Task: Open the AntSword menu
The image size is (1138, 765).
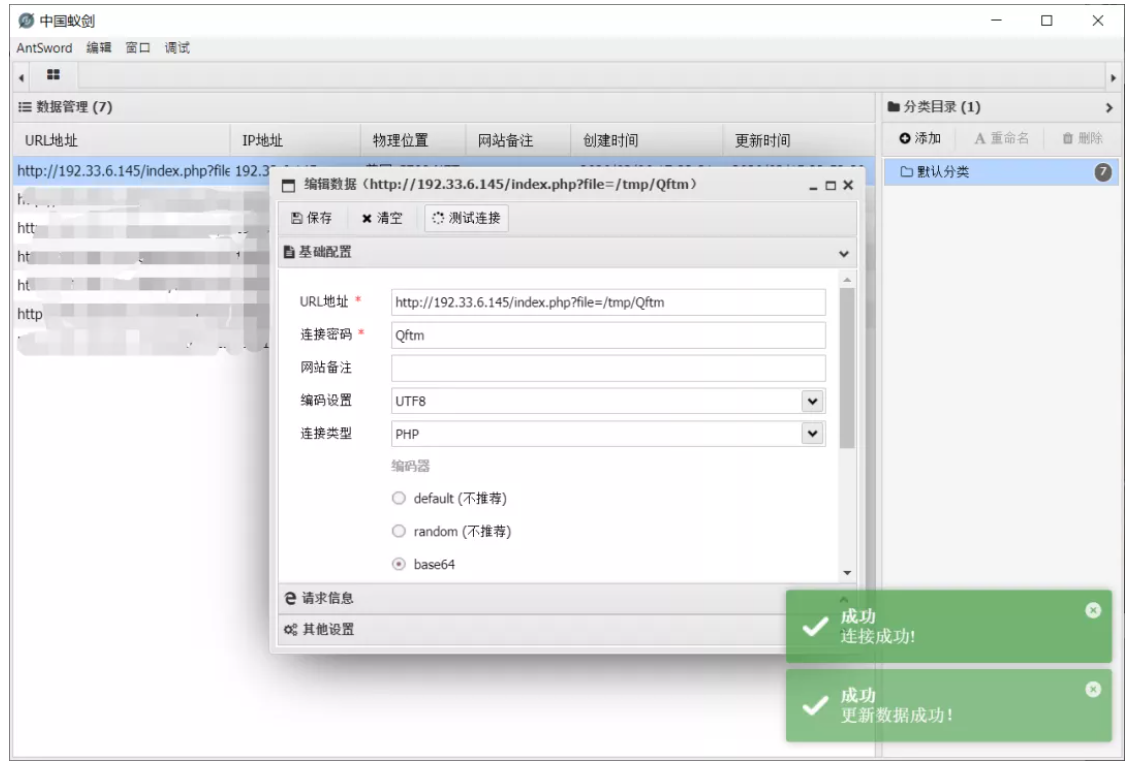Action: [x=44, y=48]
